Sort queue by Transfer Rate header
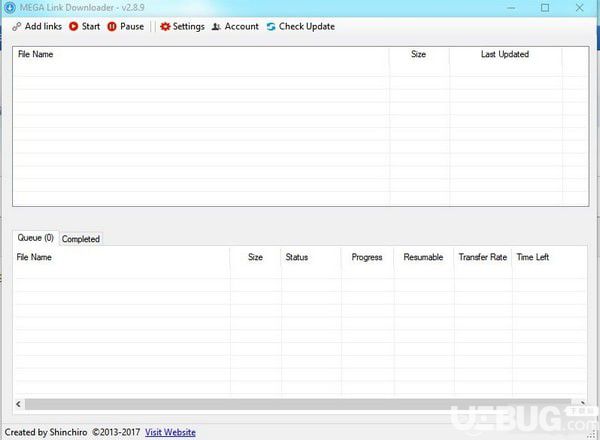 click(x=483, y=257)
